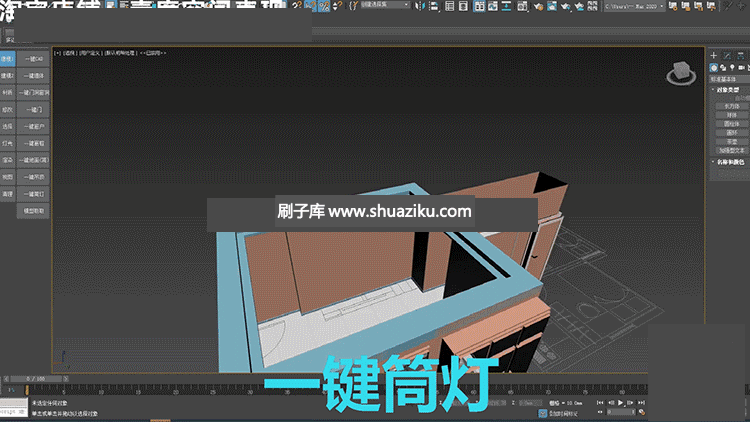This screenshot has width=750, height=422.
Task: Select the Lights category icon
Action: (732, 68)
